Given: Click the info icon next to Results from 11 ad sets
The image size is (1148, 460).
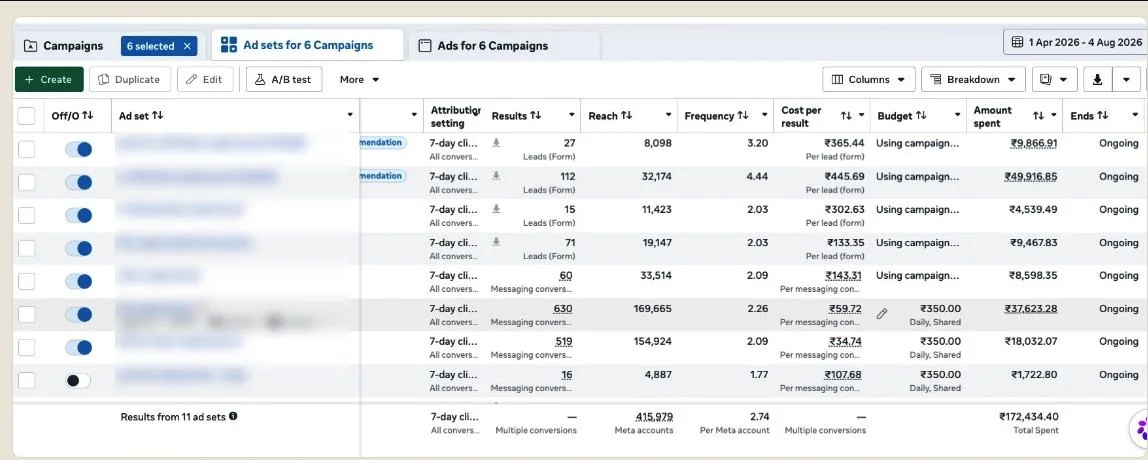Looking at the screenshot, I should [233, 416].
